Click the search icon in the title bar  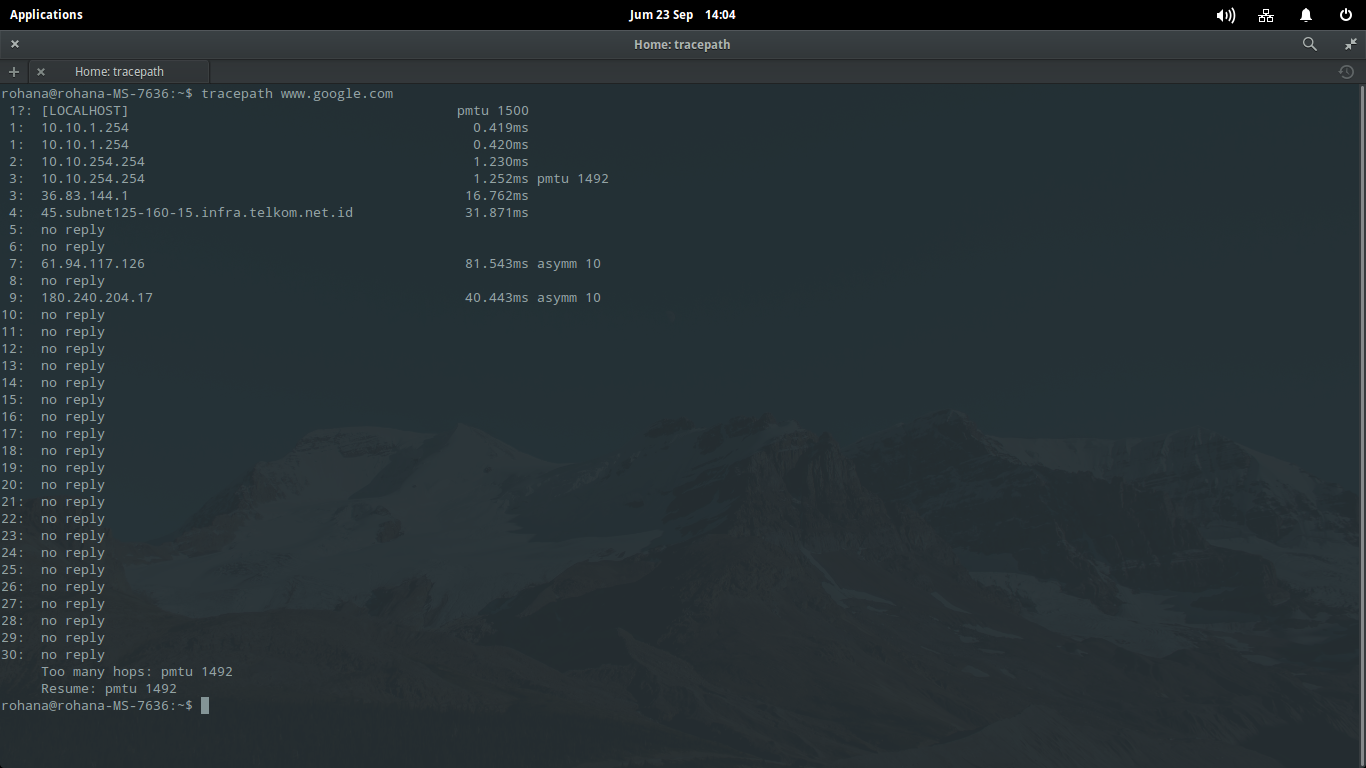pos(1309,44)
